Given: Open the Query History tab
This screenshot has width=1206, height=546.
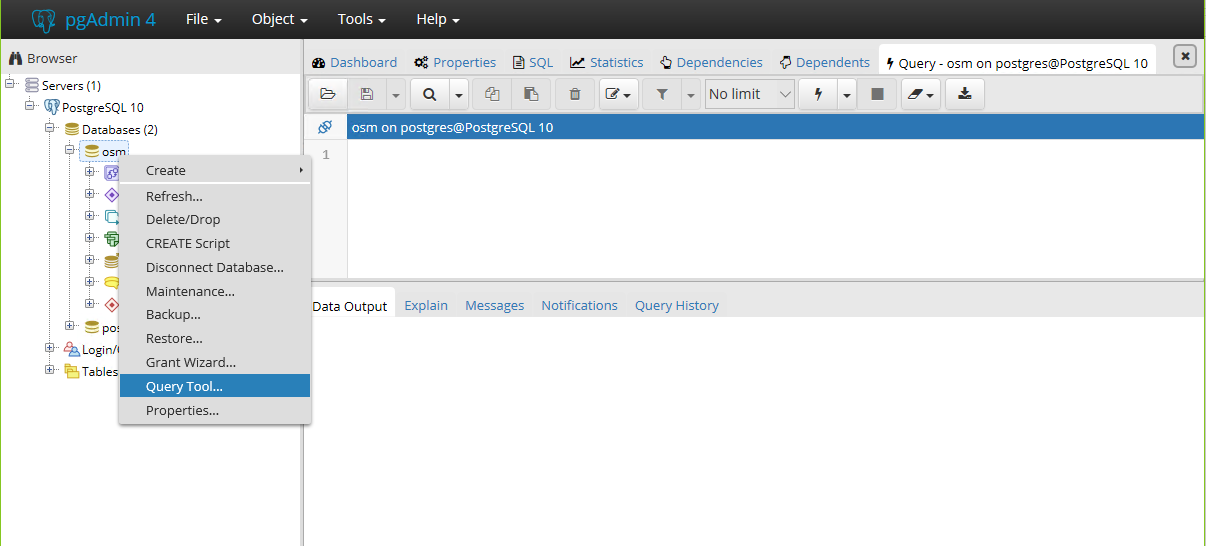Looking at the screenshot, I should tap(676, 305).
